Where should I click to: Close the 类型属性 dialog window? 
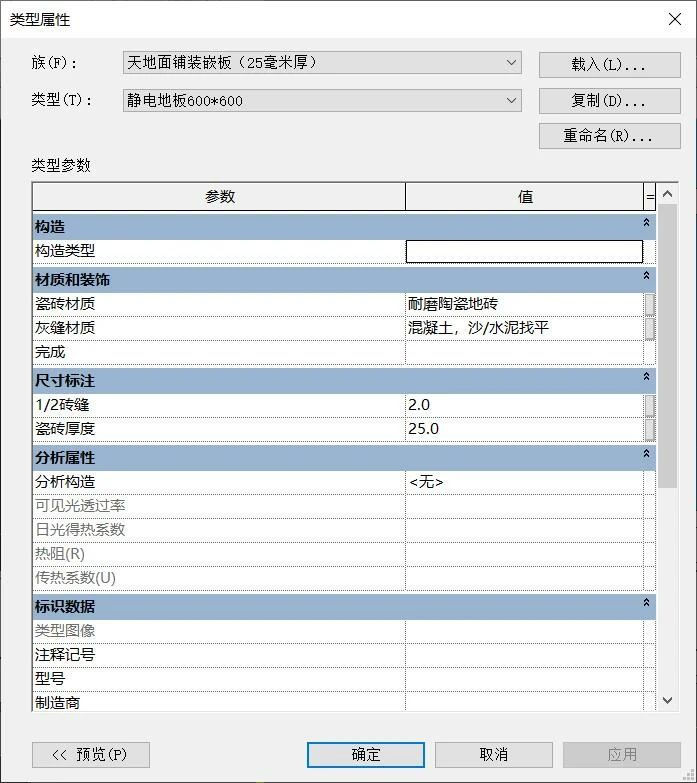(674, 19)
